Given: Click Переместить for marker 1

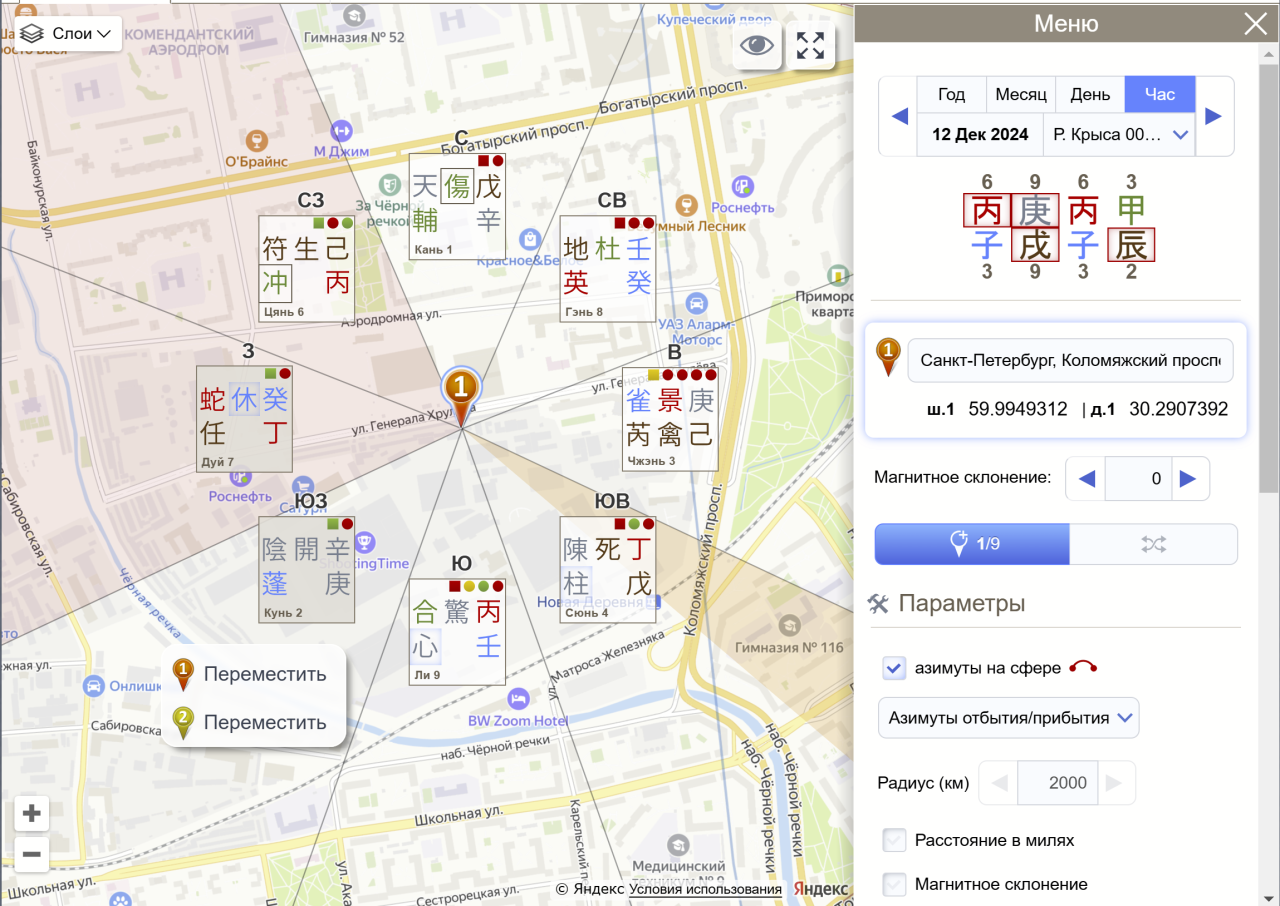Looking at the screenshot, I should click(x=264, y=674).
